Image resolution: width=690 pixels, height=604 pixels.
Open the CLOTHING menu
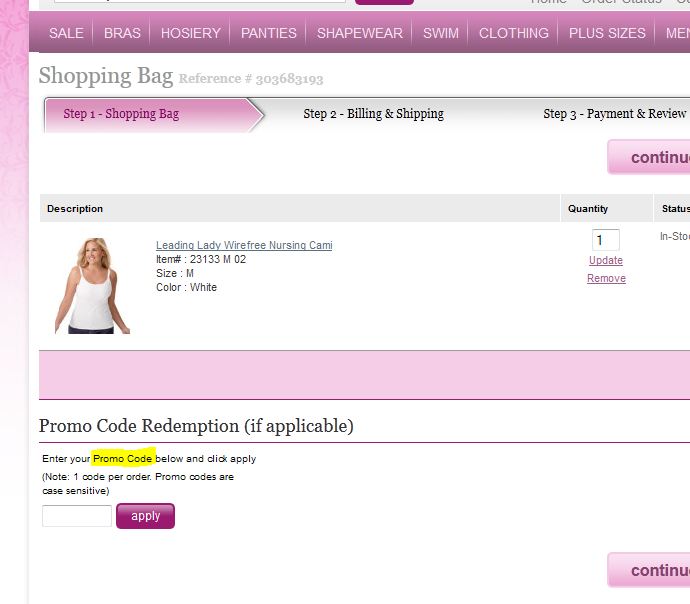[x=514, y=33]
